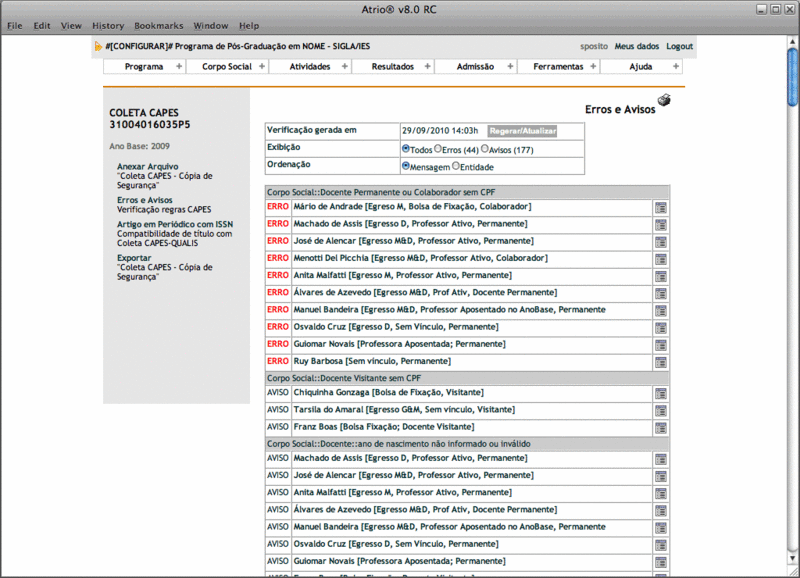
Task: Click the Logout link
Action: pos(679,47)
